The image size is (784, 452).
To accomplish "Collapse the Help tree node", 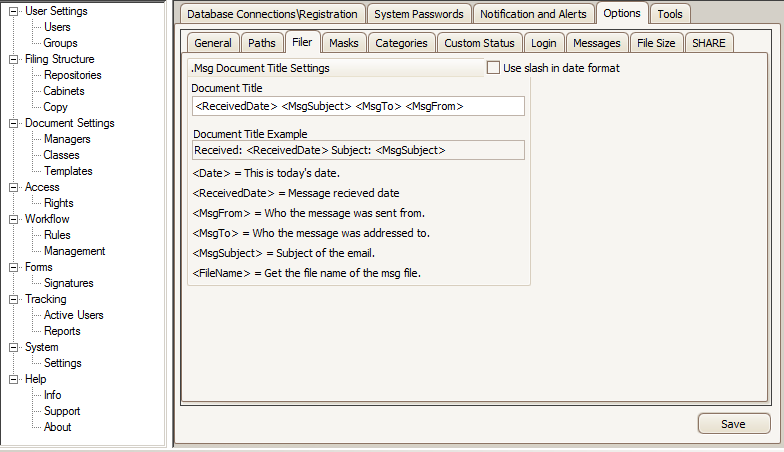I will pos(14,379).
